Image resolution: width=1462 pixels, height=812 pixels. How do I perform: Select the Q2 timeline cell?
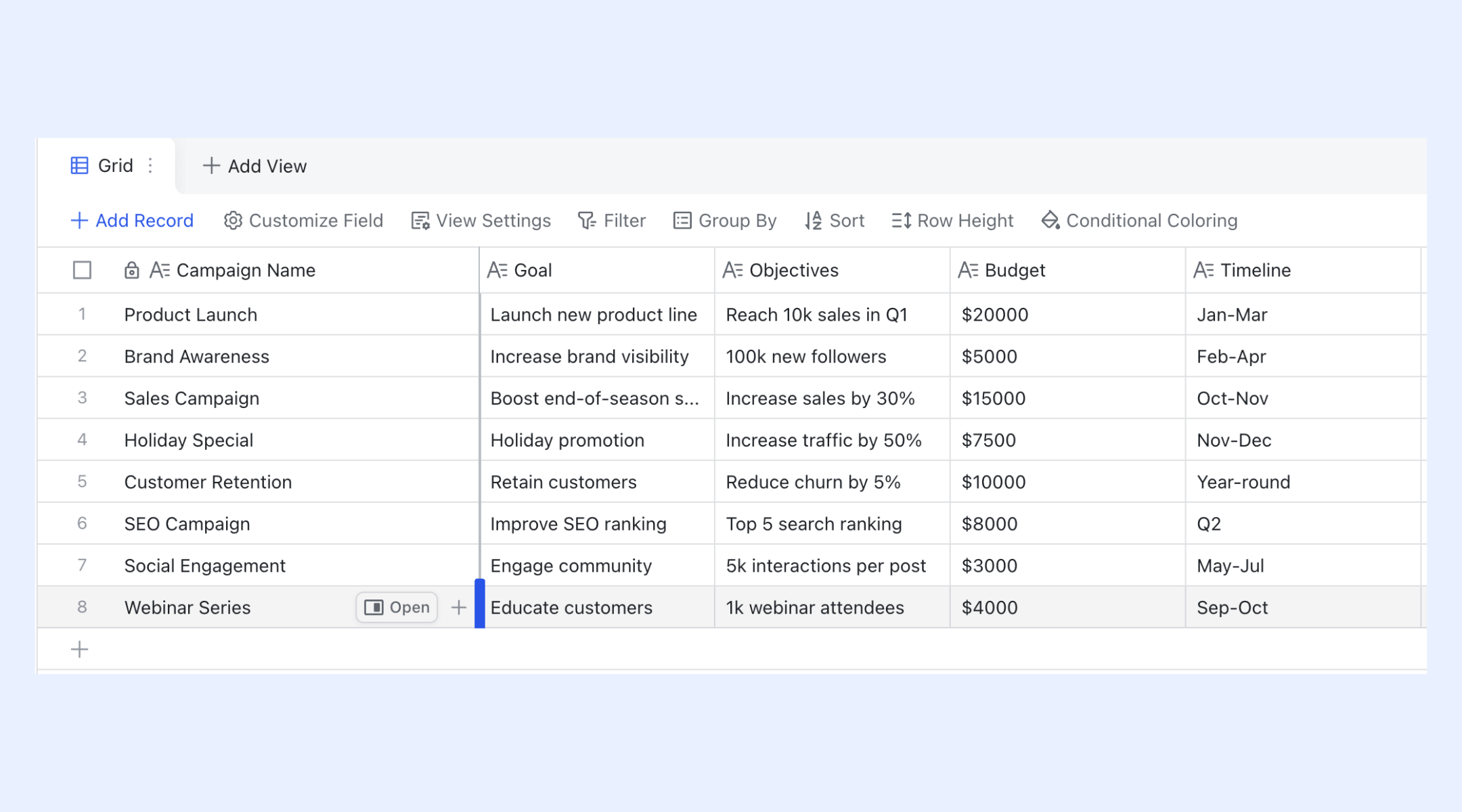pyautogui.click(x=1304, y=524)
